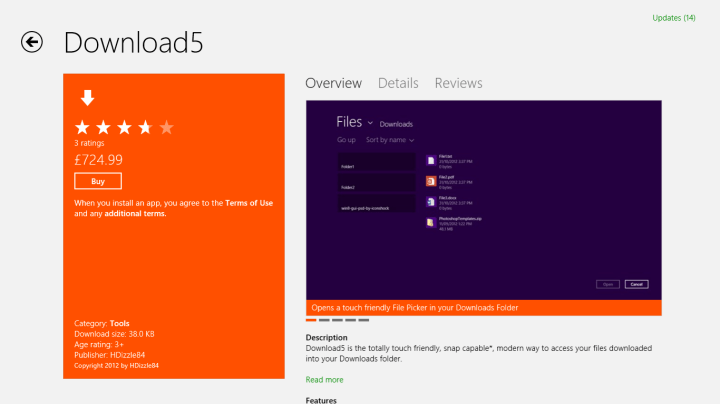Image resolution: width=720 pixels, height=404 pixels.
Task: Open the Reviews tab
Action: pos(458,83)
